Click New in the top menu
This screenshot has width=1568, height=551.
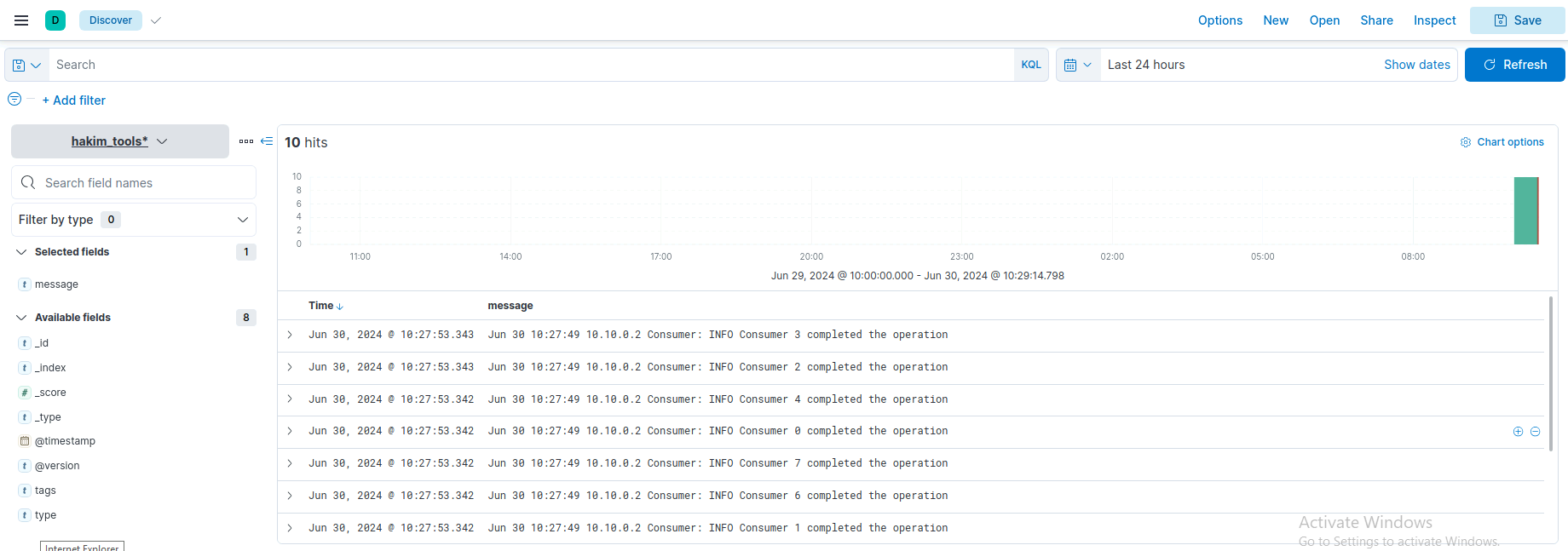click(x=1276, y=20)
